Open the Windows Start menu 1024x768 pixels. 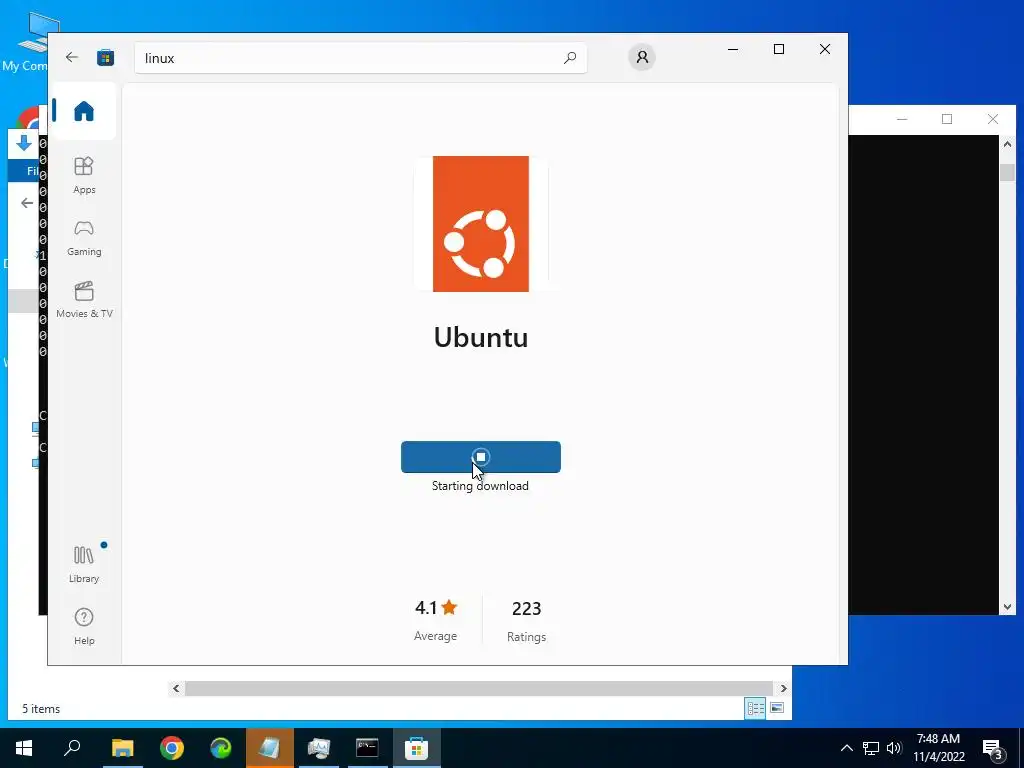(24, 748)
